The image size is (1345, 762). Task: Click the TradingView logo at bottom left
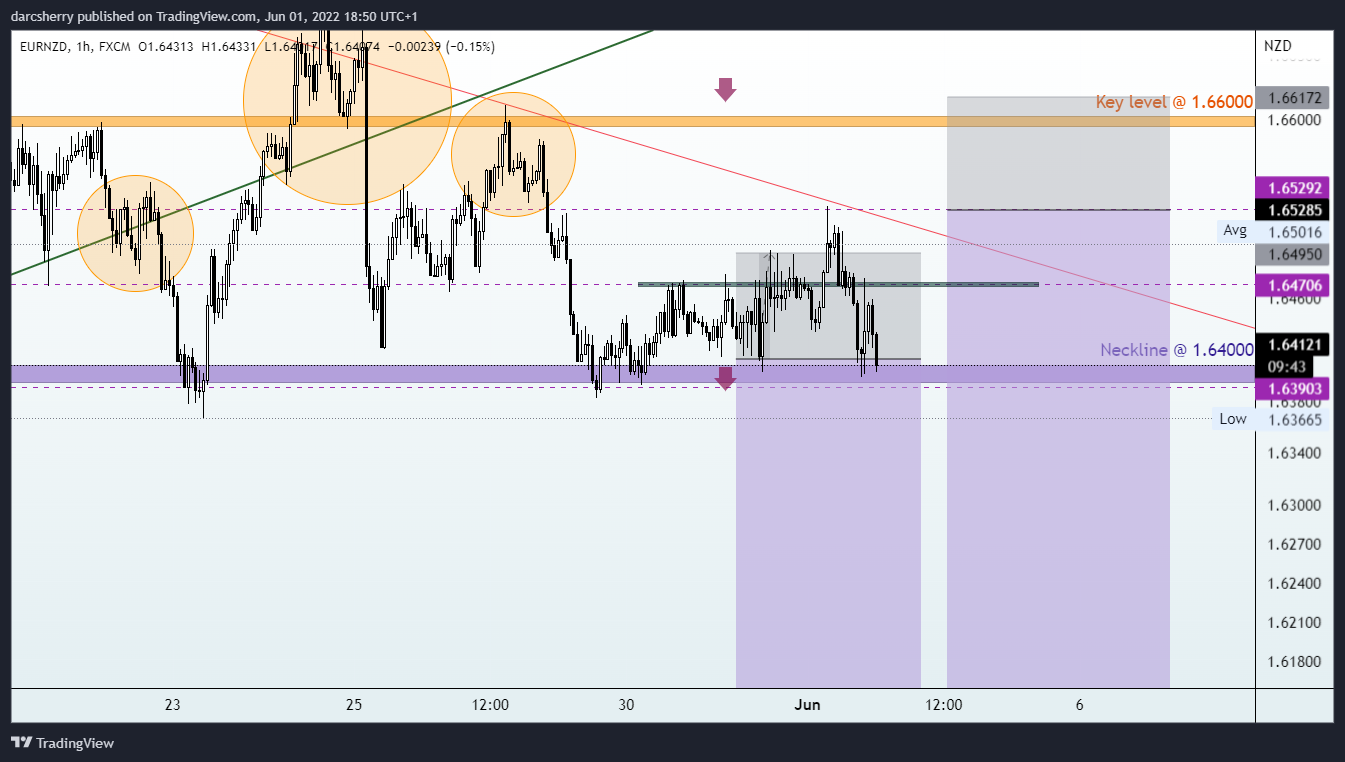pos(62,743)
